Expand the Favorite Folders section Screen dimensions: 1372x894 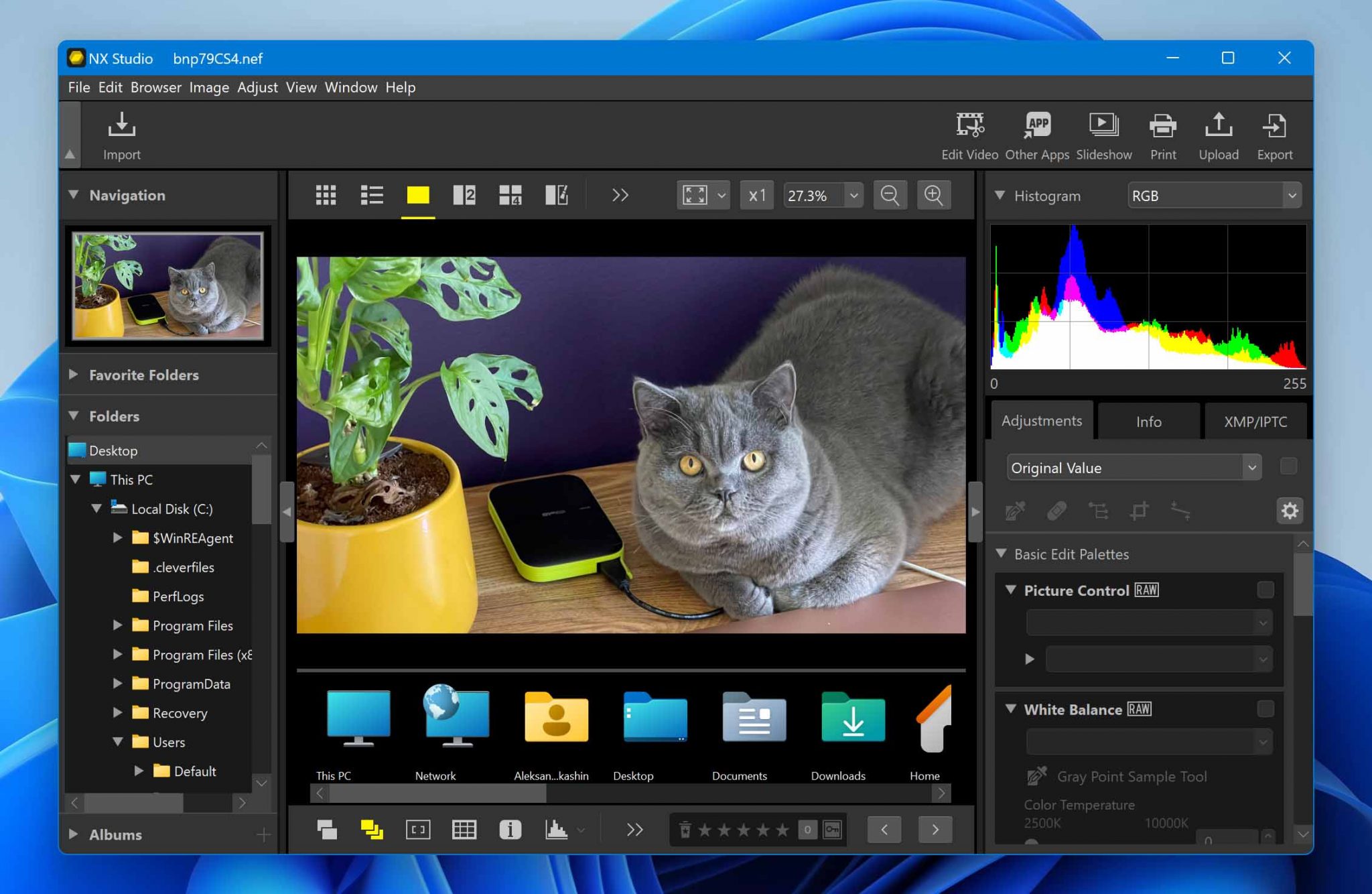pyautogui.click(x=74, y=375)
